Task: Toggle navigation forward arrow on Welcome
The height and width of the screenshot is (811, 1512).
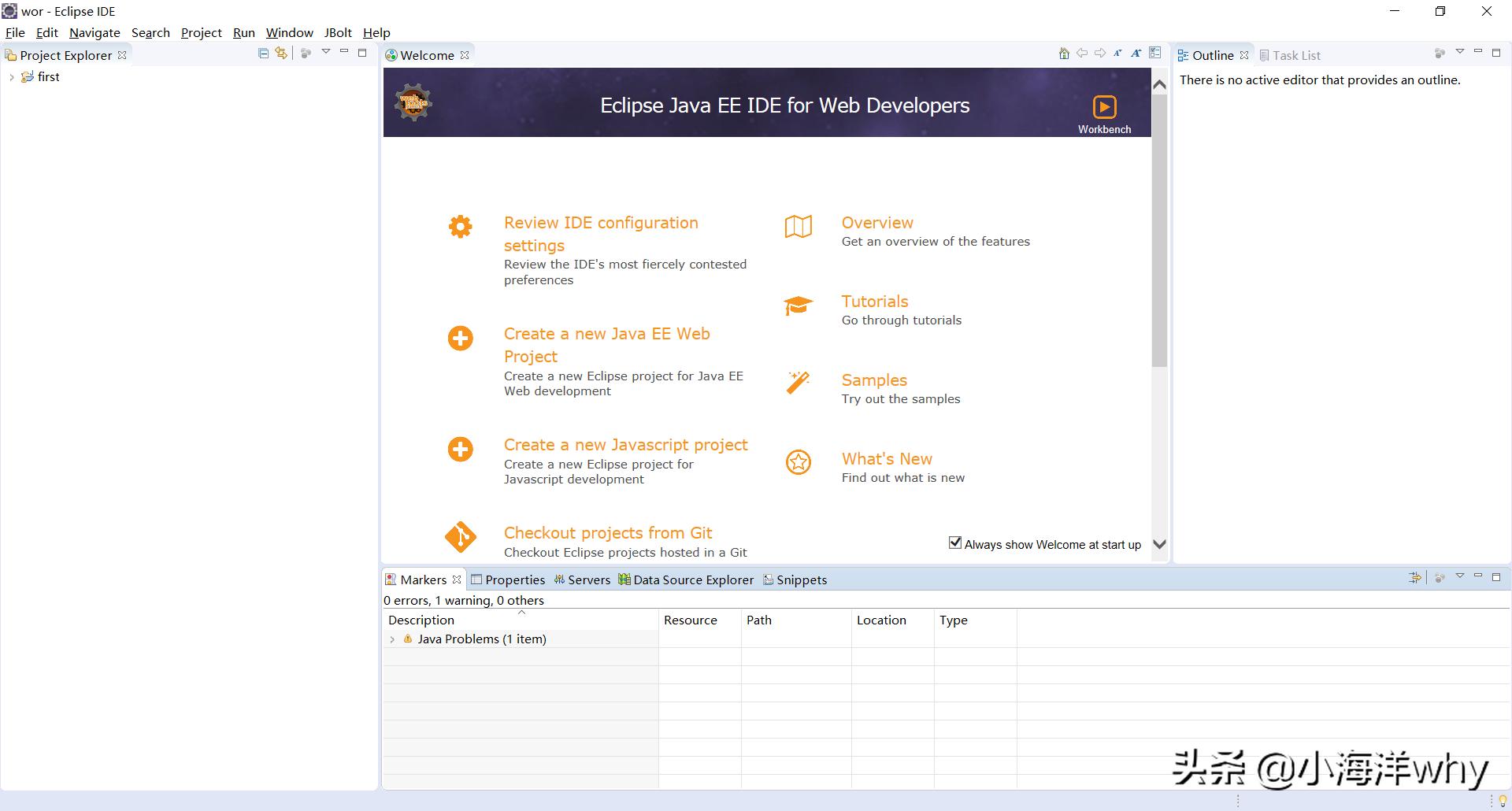Action: click(x=1100, y=53)
